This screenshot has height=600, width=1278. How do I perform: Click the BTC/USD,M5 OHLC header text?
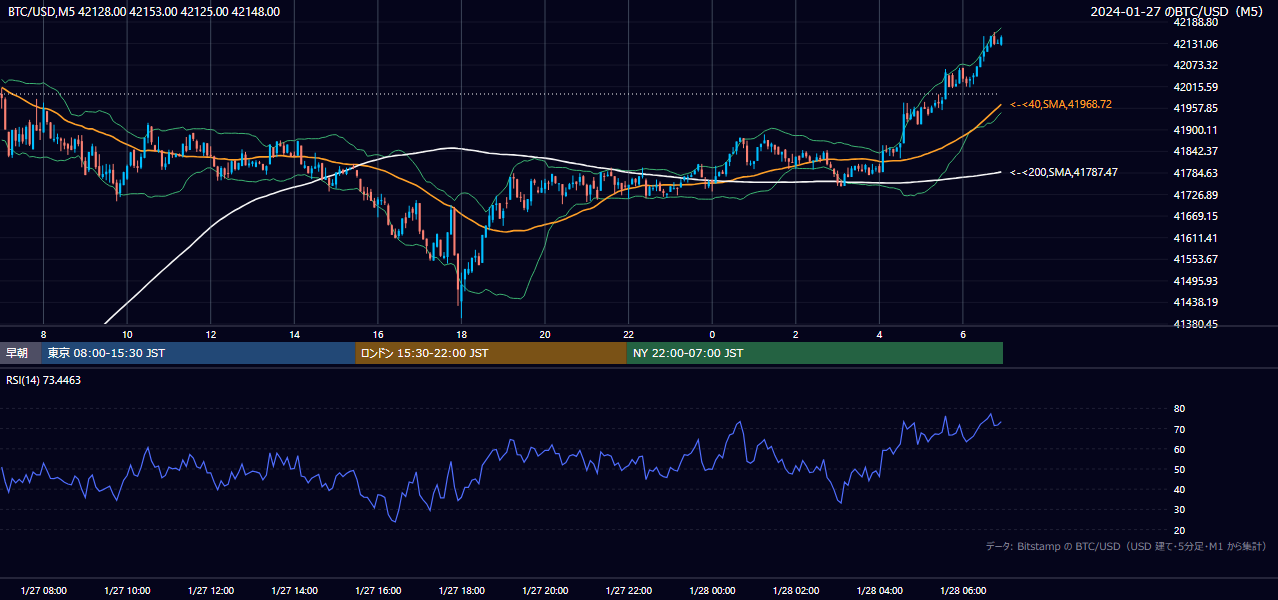[x=144, y=12]
